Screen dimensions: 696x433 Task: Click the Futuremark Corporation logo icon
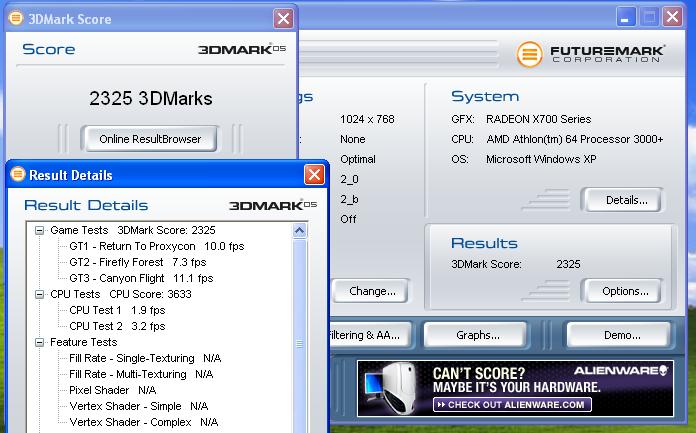(529, 54)
